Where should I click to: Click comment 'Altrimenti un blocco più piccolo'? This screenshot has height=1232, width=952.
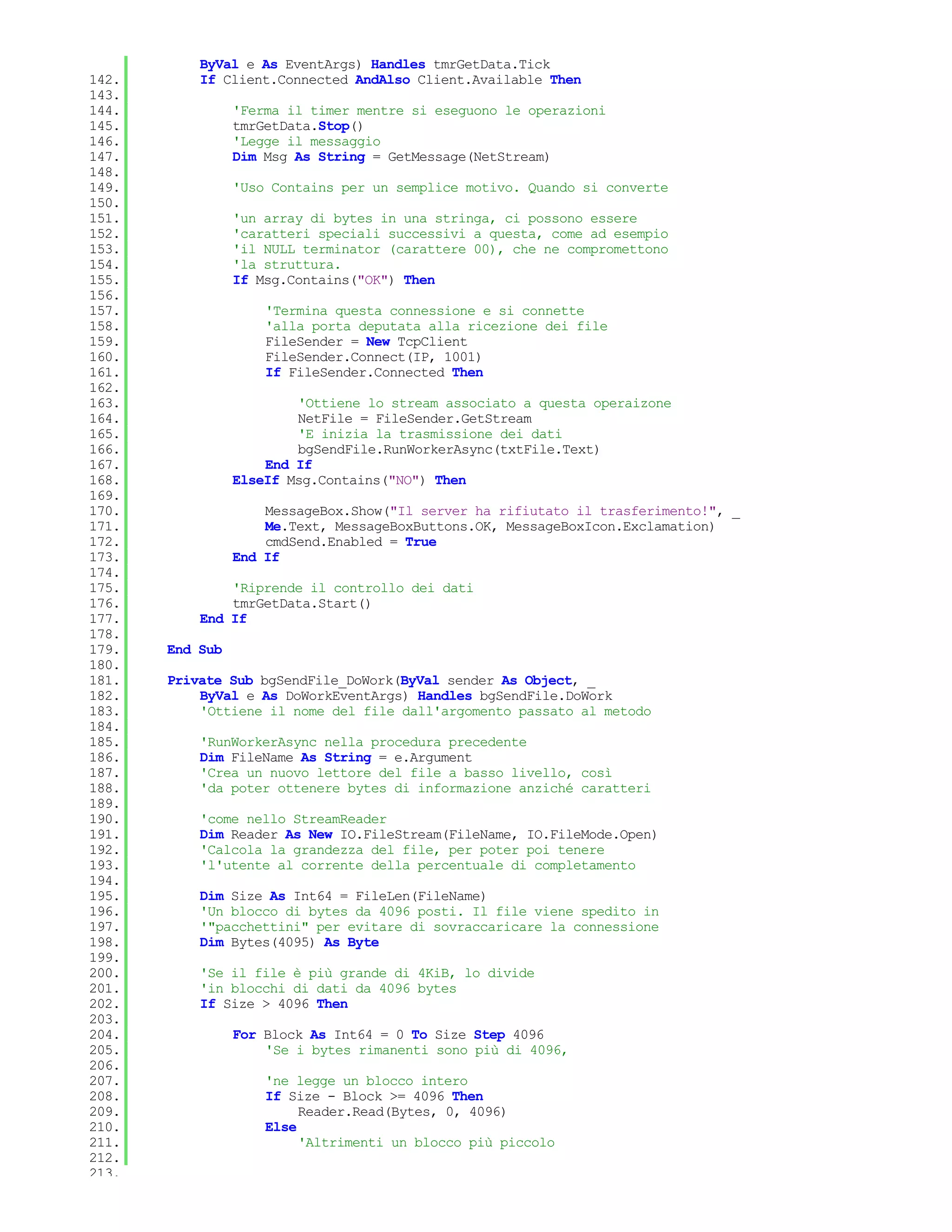tap(426, 1142)
